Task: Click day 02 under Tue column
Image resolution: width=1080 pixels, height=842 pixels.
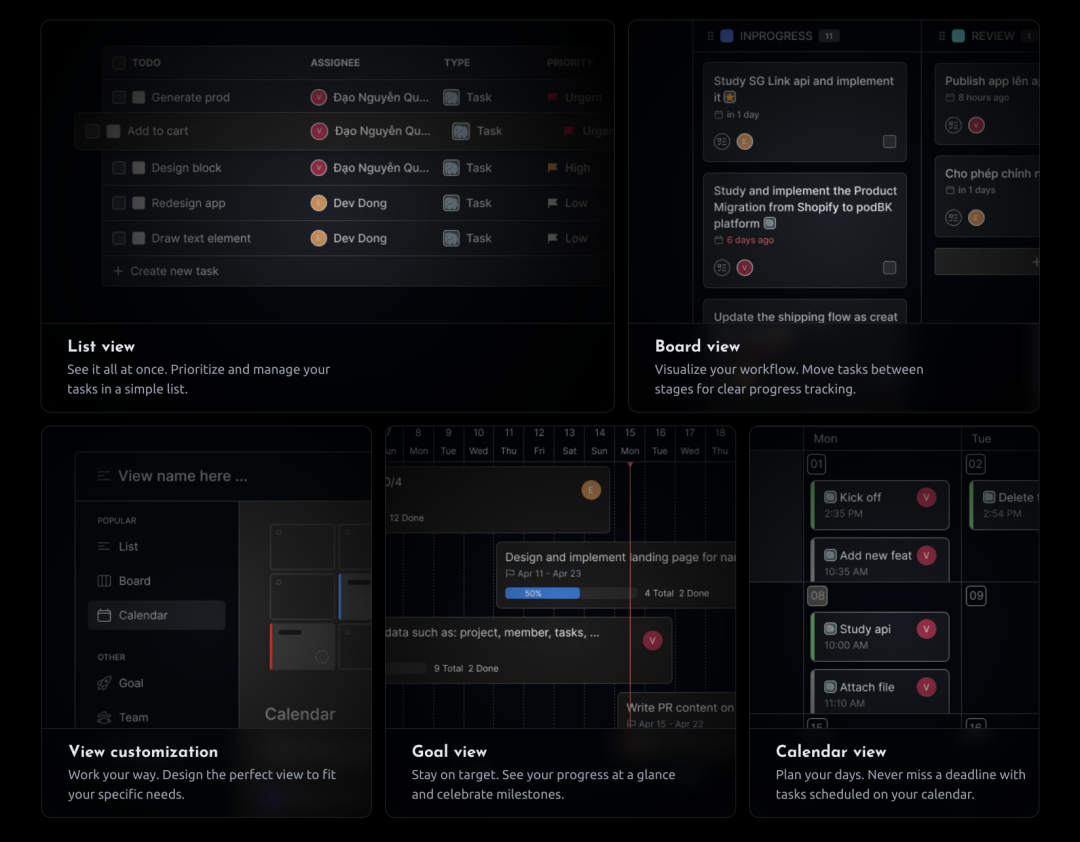Action: (975, 464)
